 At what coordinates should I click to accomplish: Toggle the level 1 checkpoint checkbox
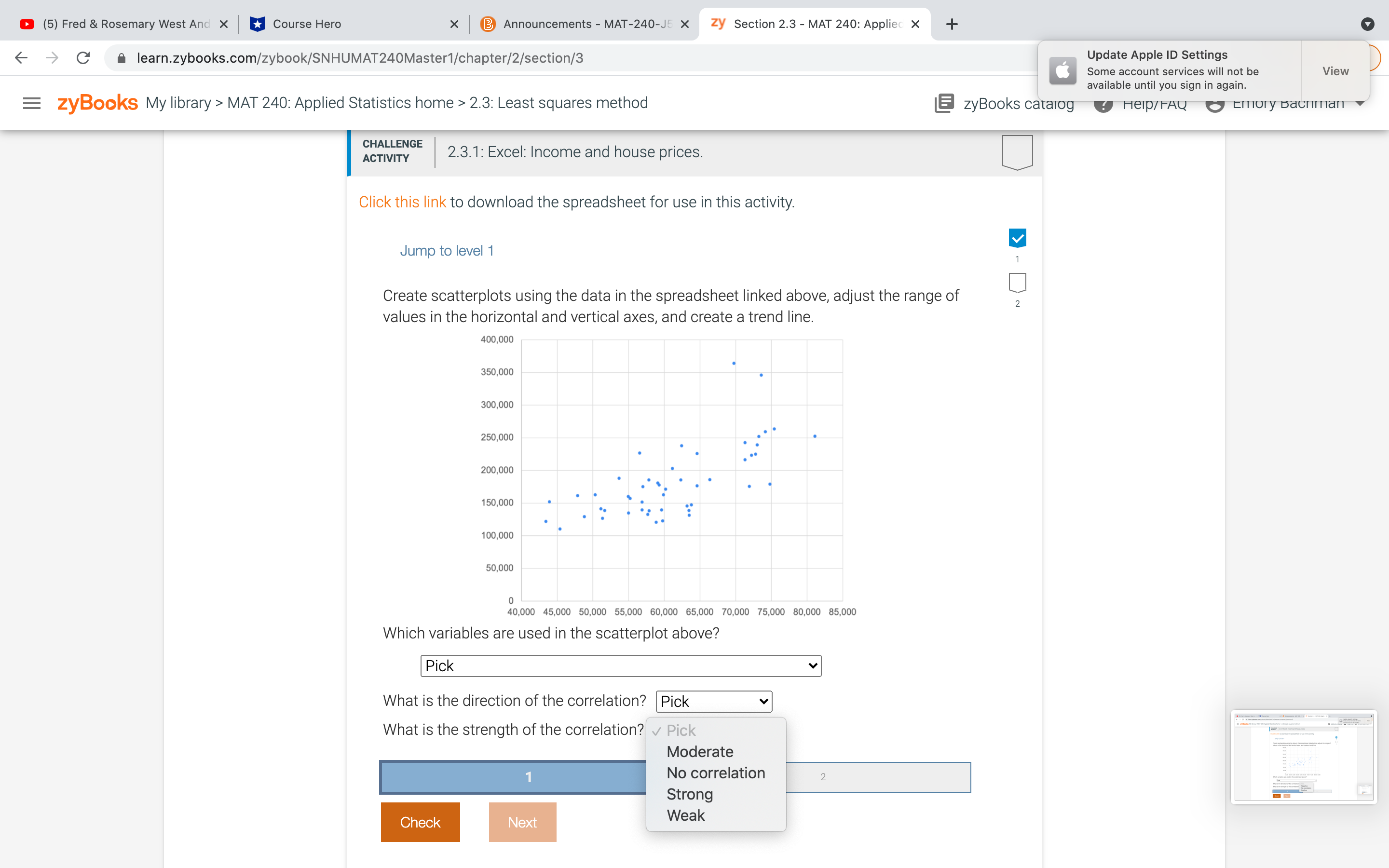point(1017,238)
